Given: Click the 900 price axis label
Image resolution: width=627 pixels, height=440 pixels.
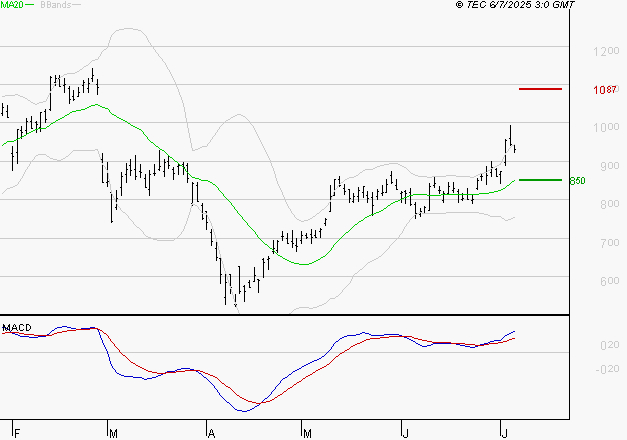Looking at the screenshot, I should click(x=609, y=166).
